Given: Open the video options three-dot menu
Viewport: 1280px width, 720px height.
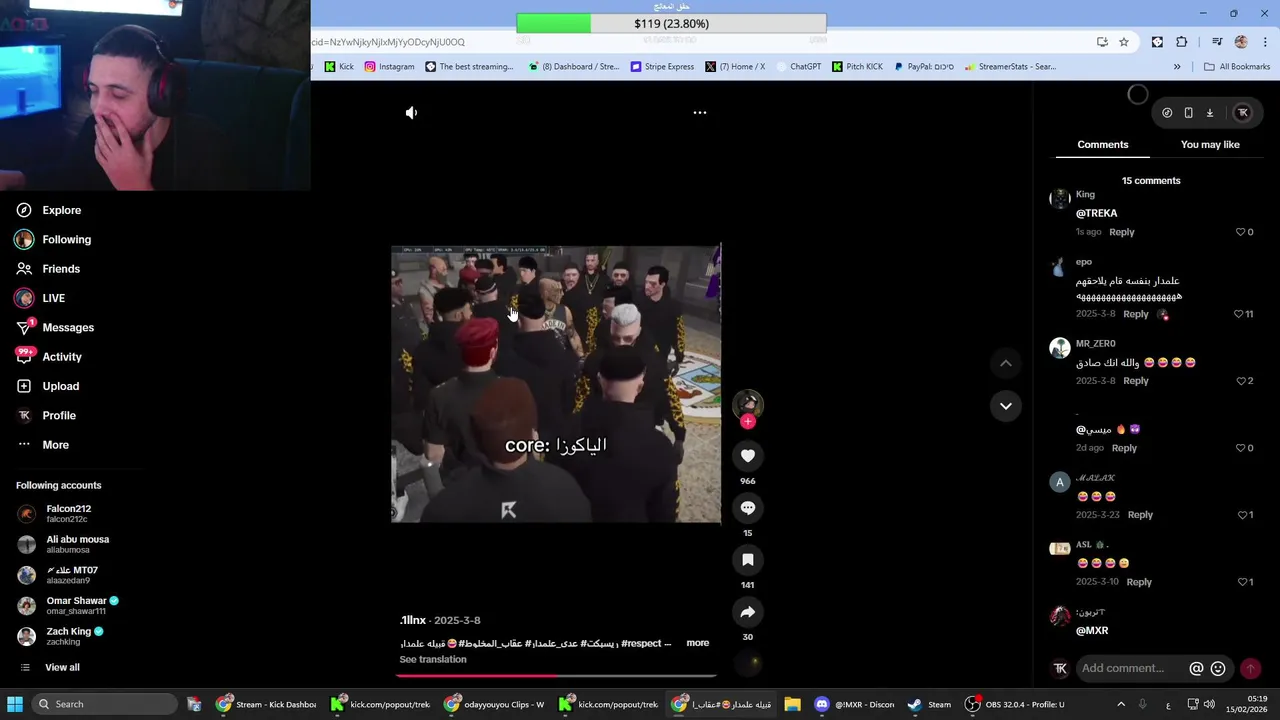Looking at the screenshot, I should tap(700, 113).
